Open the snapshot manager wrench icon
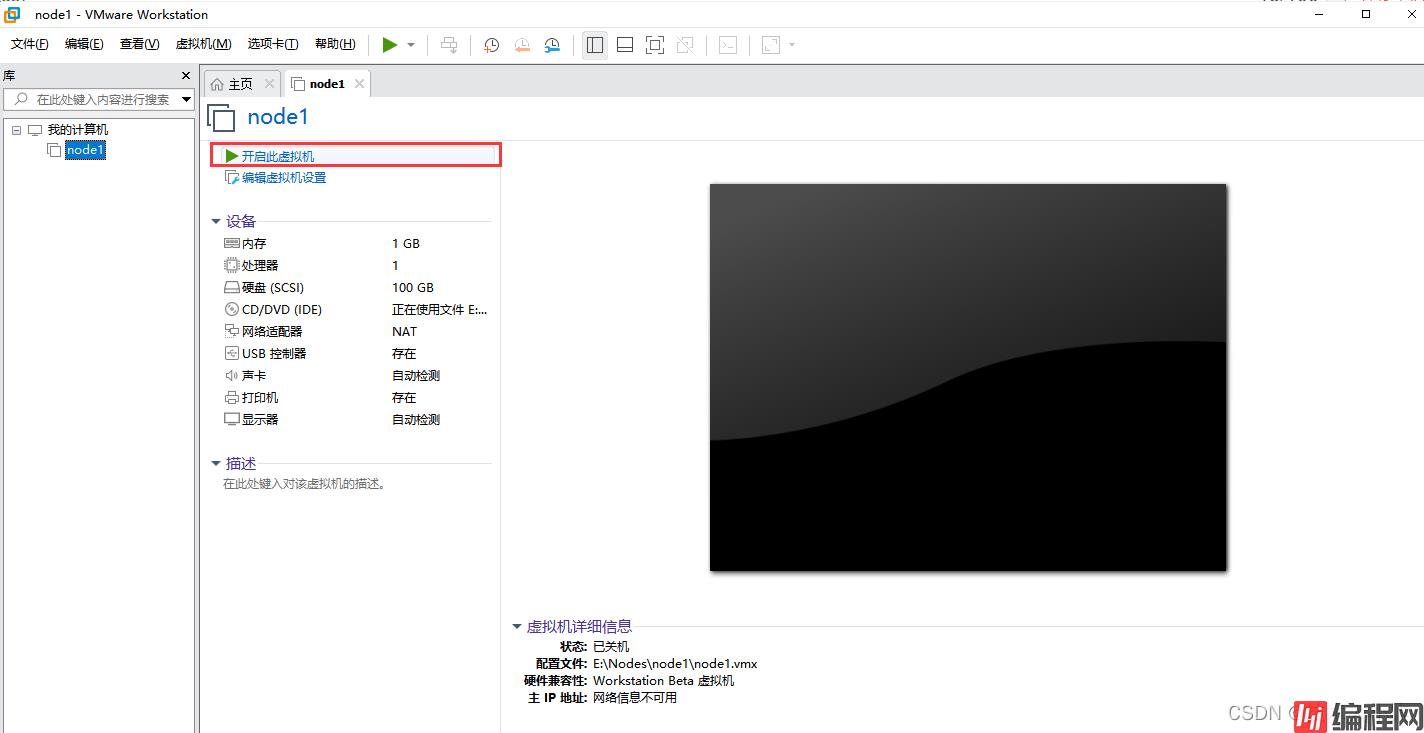This screenshot has width=1424, height=733. (x=553, y=45)
